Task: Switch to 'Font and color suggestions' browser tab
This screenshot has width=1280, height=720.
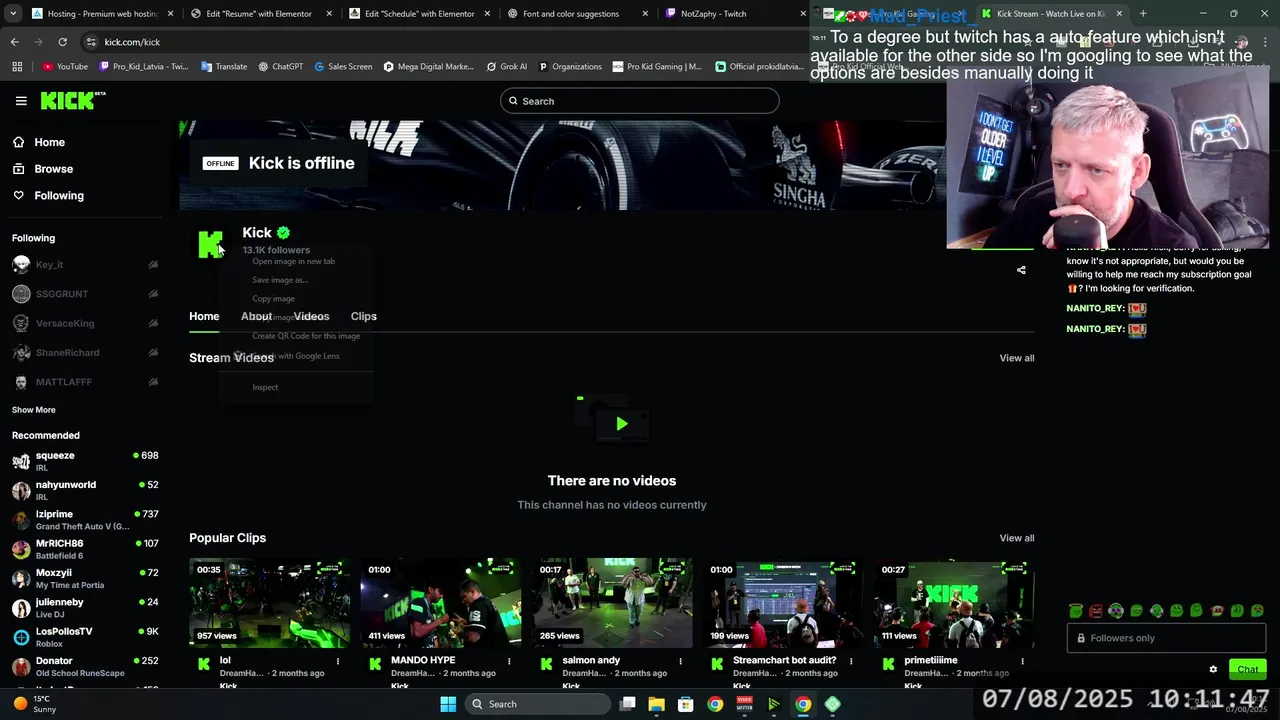Action: click(576, 14)
